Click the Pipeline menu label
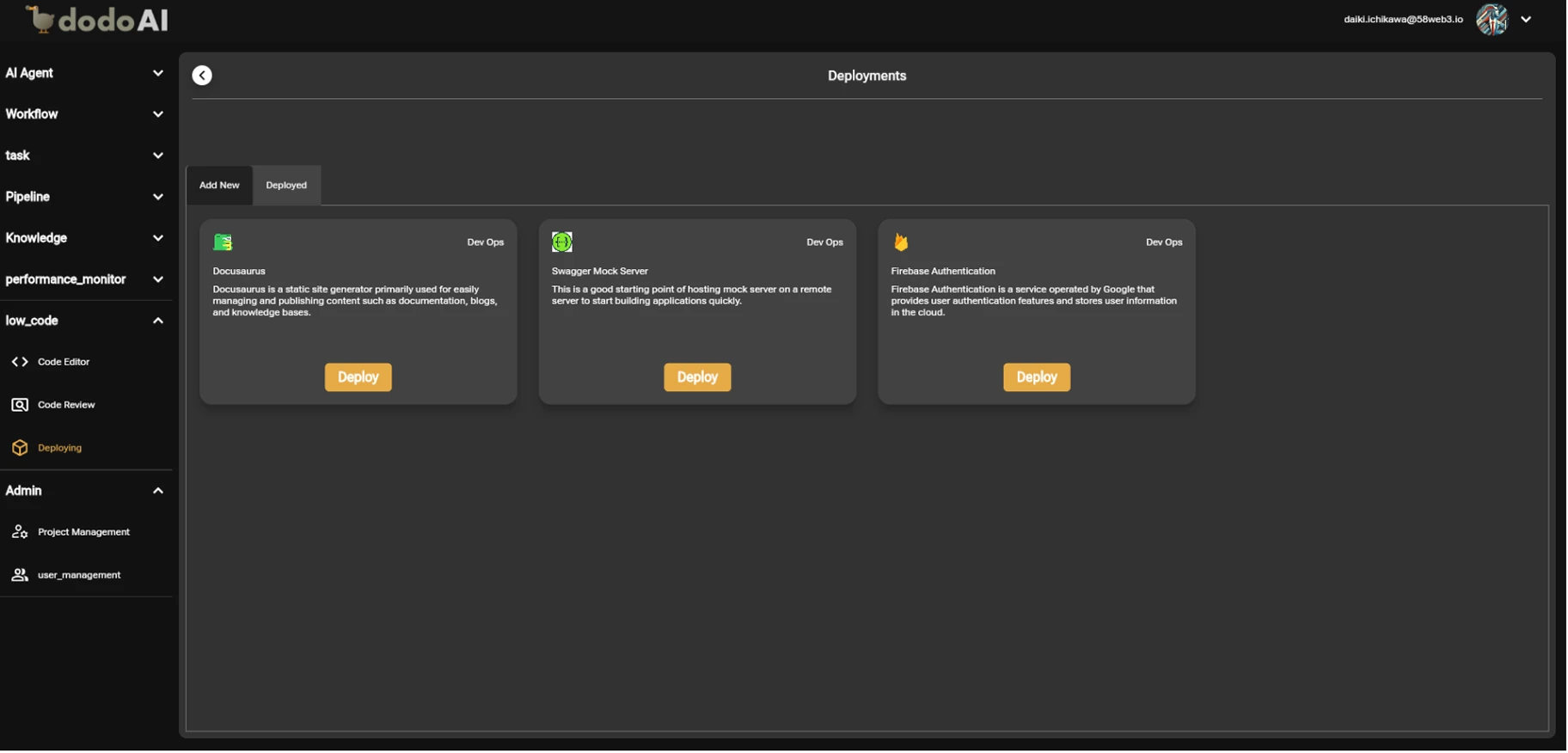1568x753 pixels. pyautogui.click(x=28, y=197)
